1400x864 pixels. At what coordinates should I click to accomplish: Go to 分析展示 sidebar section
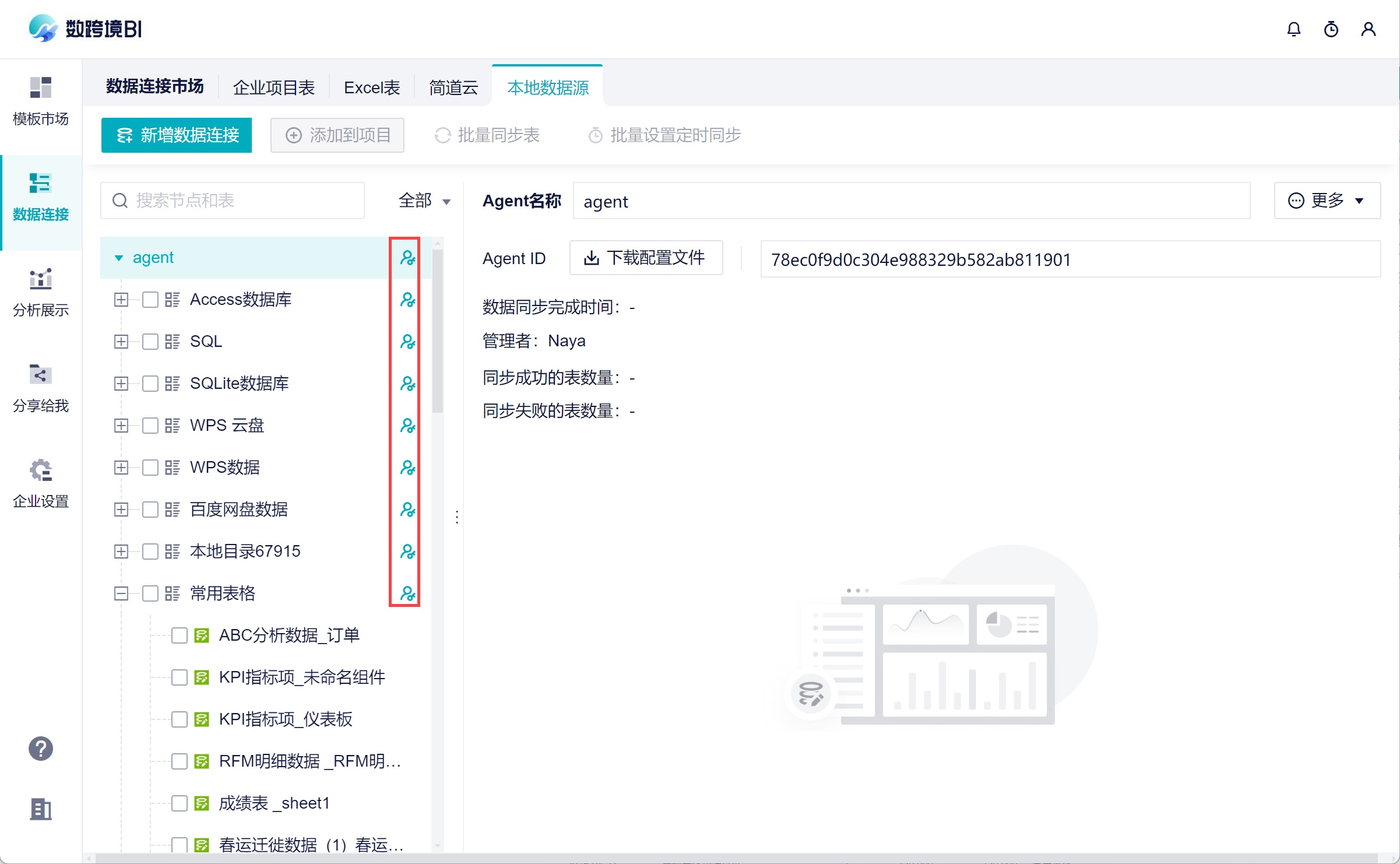click(x=41, y=293)
